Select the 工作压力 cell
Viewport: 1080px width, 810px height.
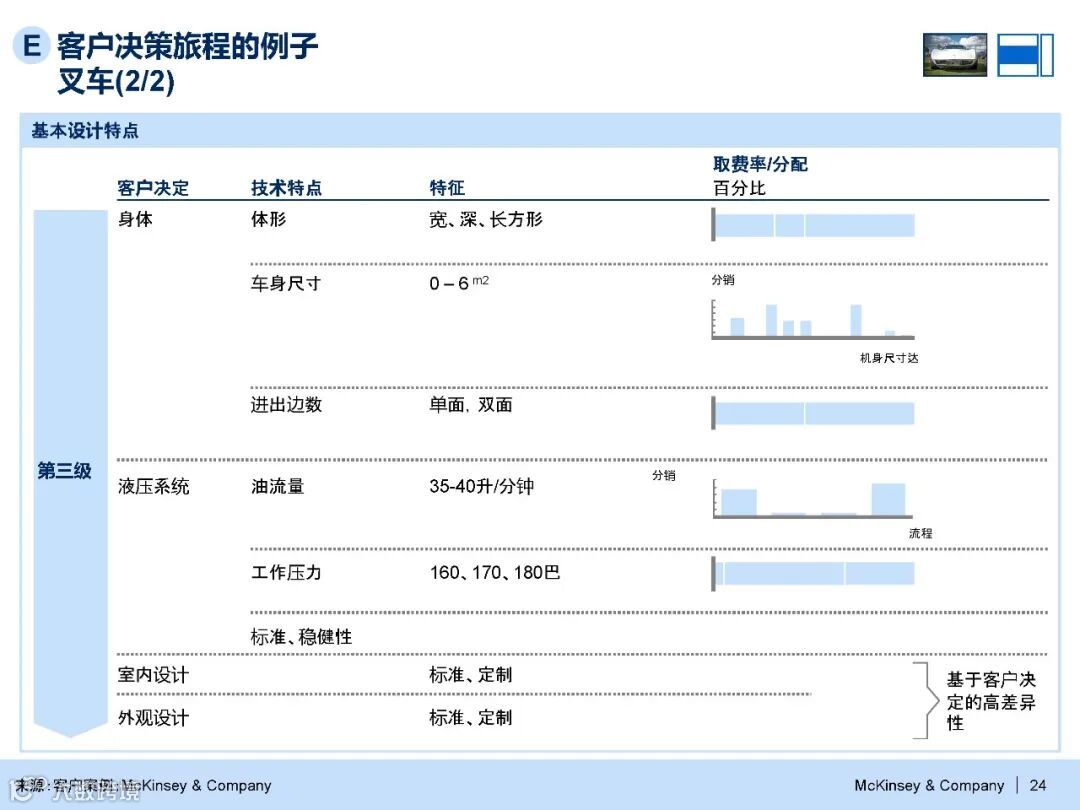point(287,572)
